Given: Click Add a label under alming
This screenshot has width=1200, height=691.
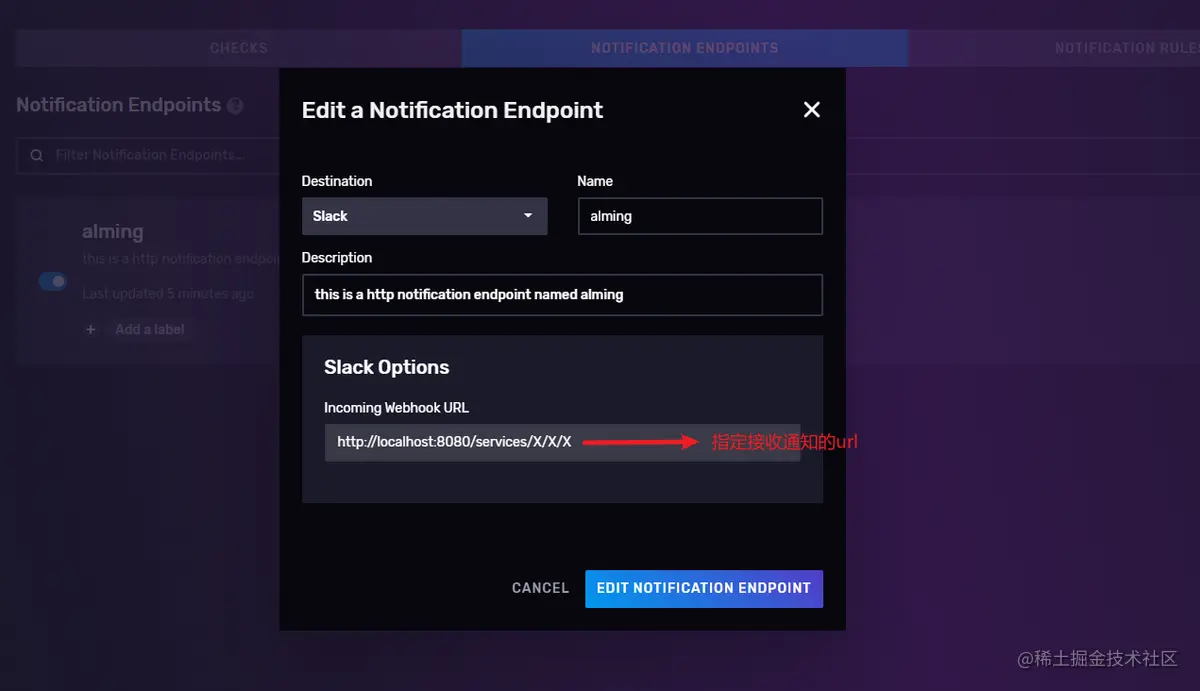Looking at the screenshot, I should coord(150,330).
